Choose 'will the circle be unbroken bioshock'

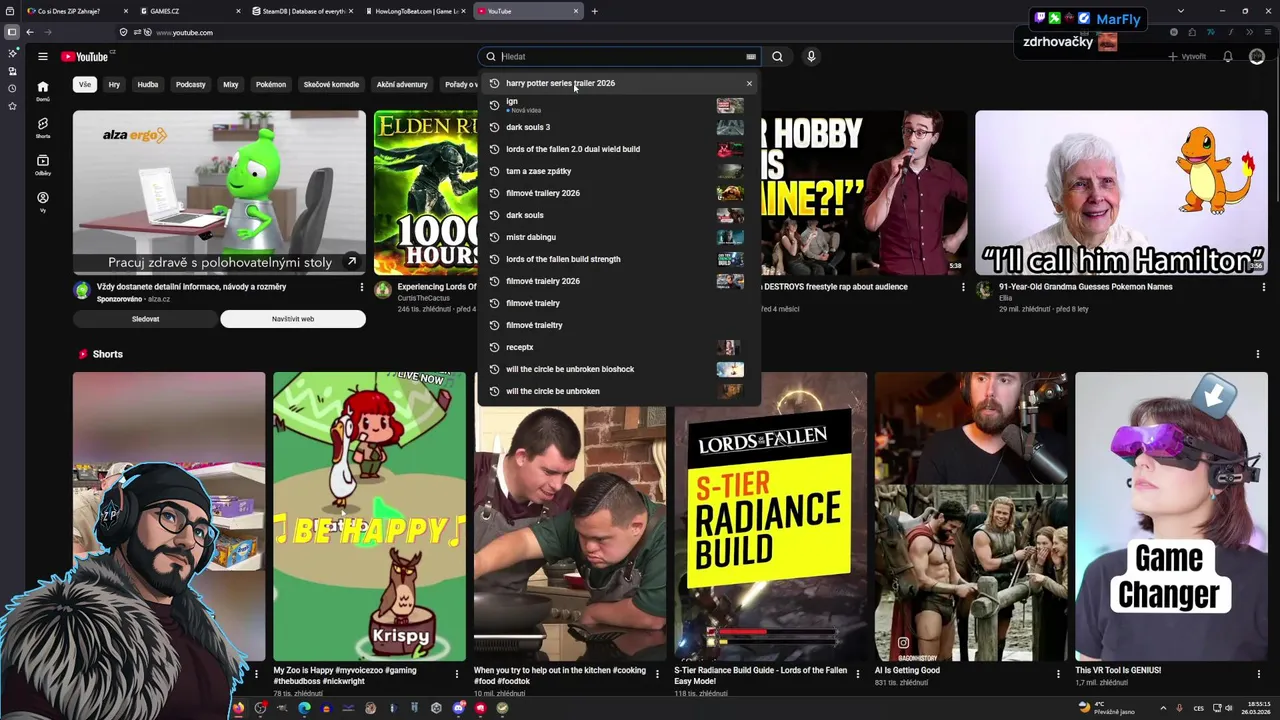pos(620,369)
